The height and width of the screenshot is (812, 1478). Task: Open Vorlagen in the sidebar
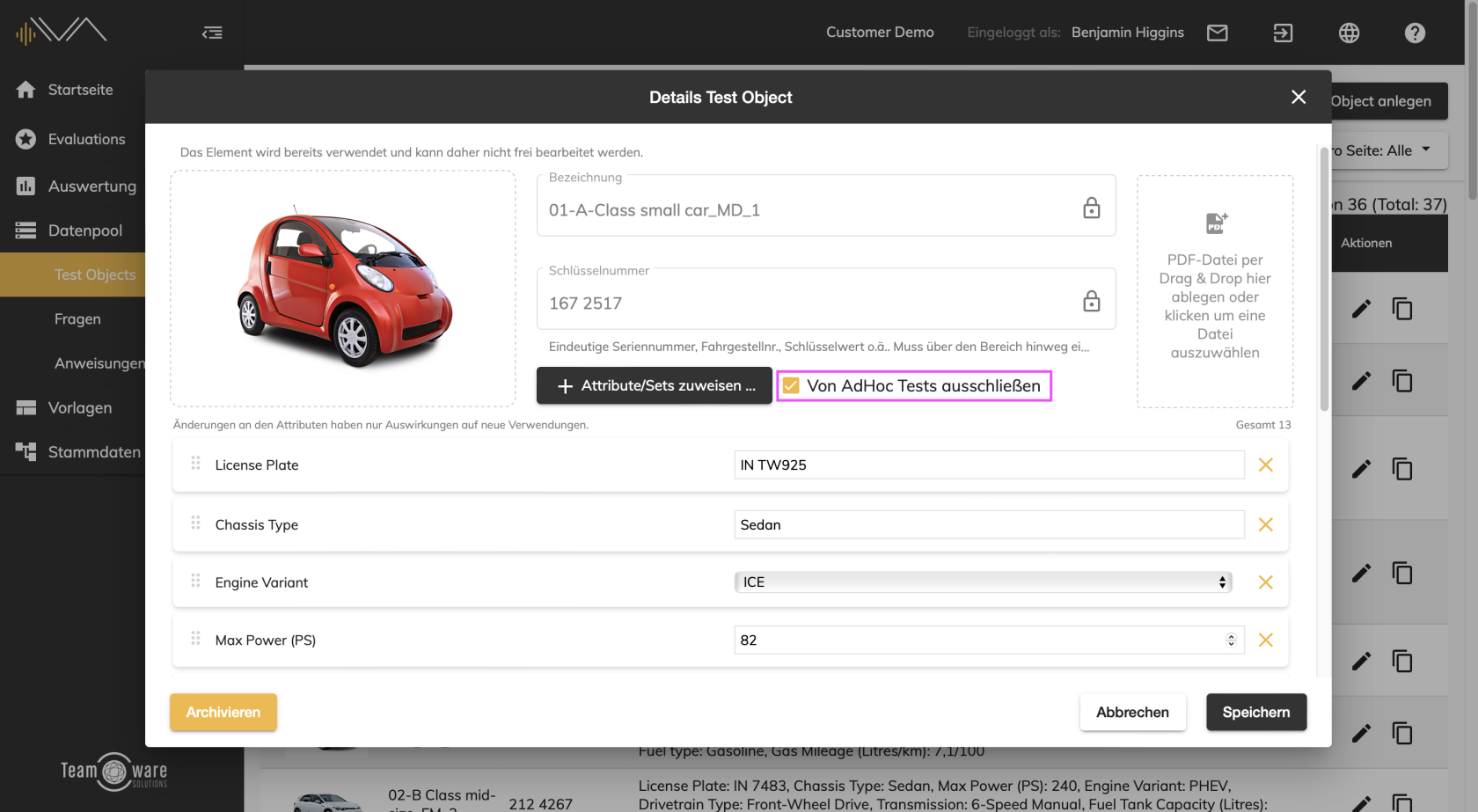[x=80, y=407]
